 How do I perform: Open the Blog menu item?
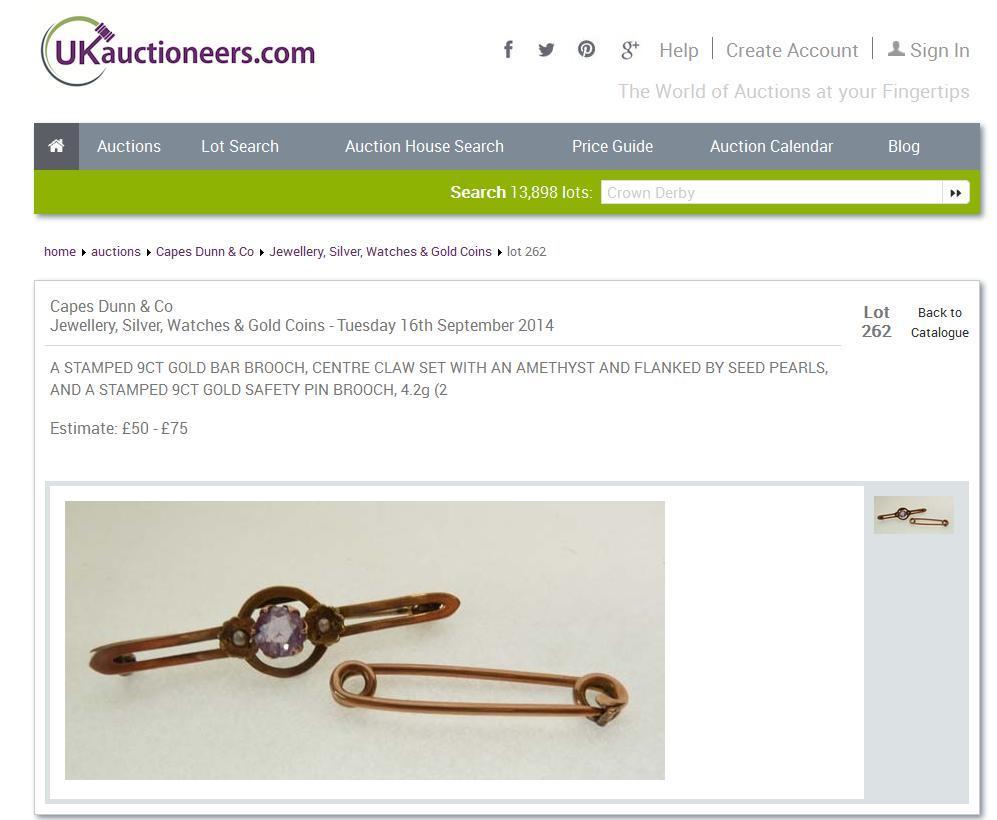click(904, 146)
